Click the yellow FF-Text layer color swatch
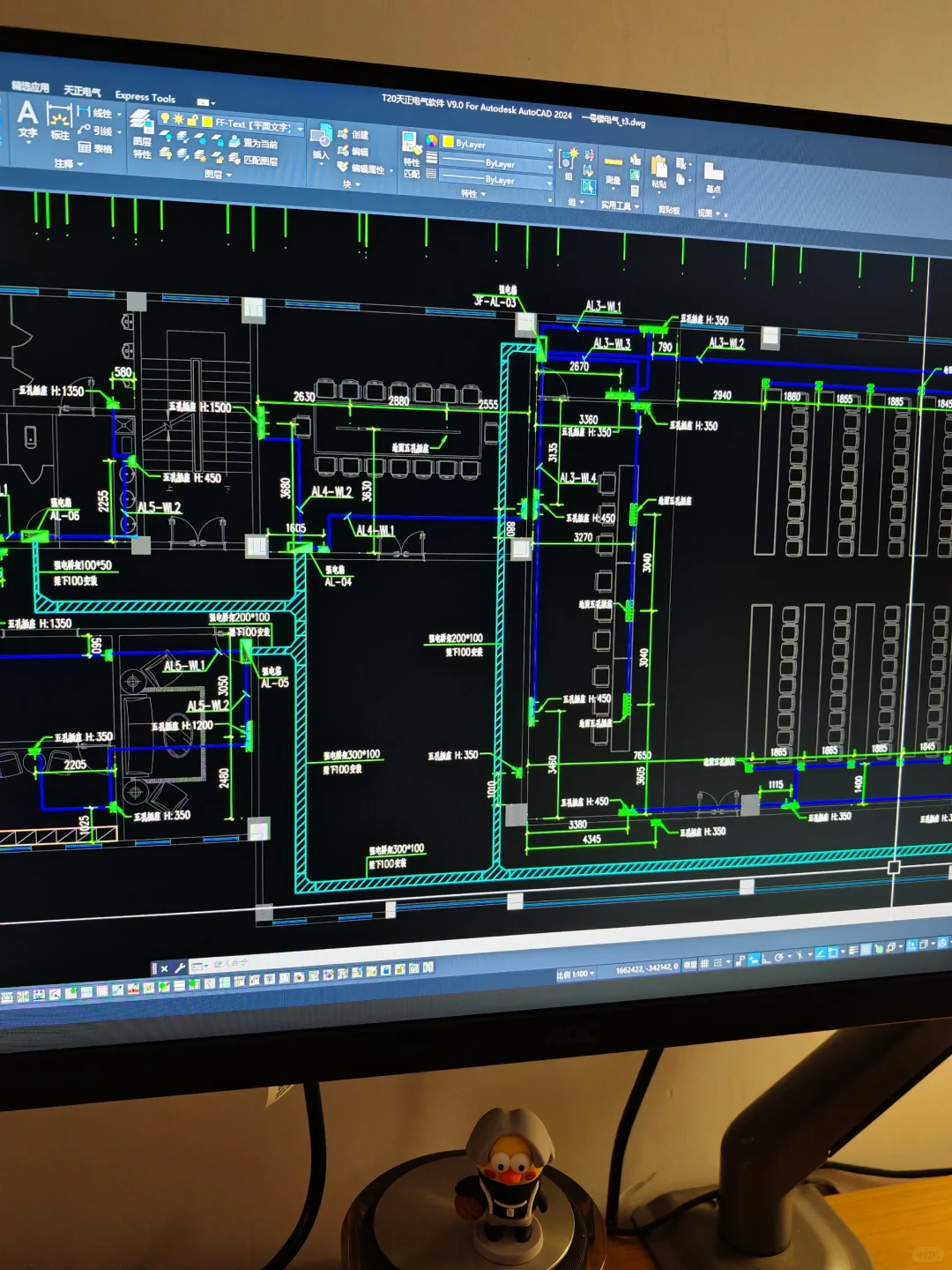The height and width of the screenshot is (1270, 952). pos(206,122)
